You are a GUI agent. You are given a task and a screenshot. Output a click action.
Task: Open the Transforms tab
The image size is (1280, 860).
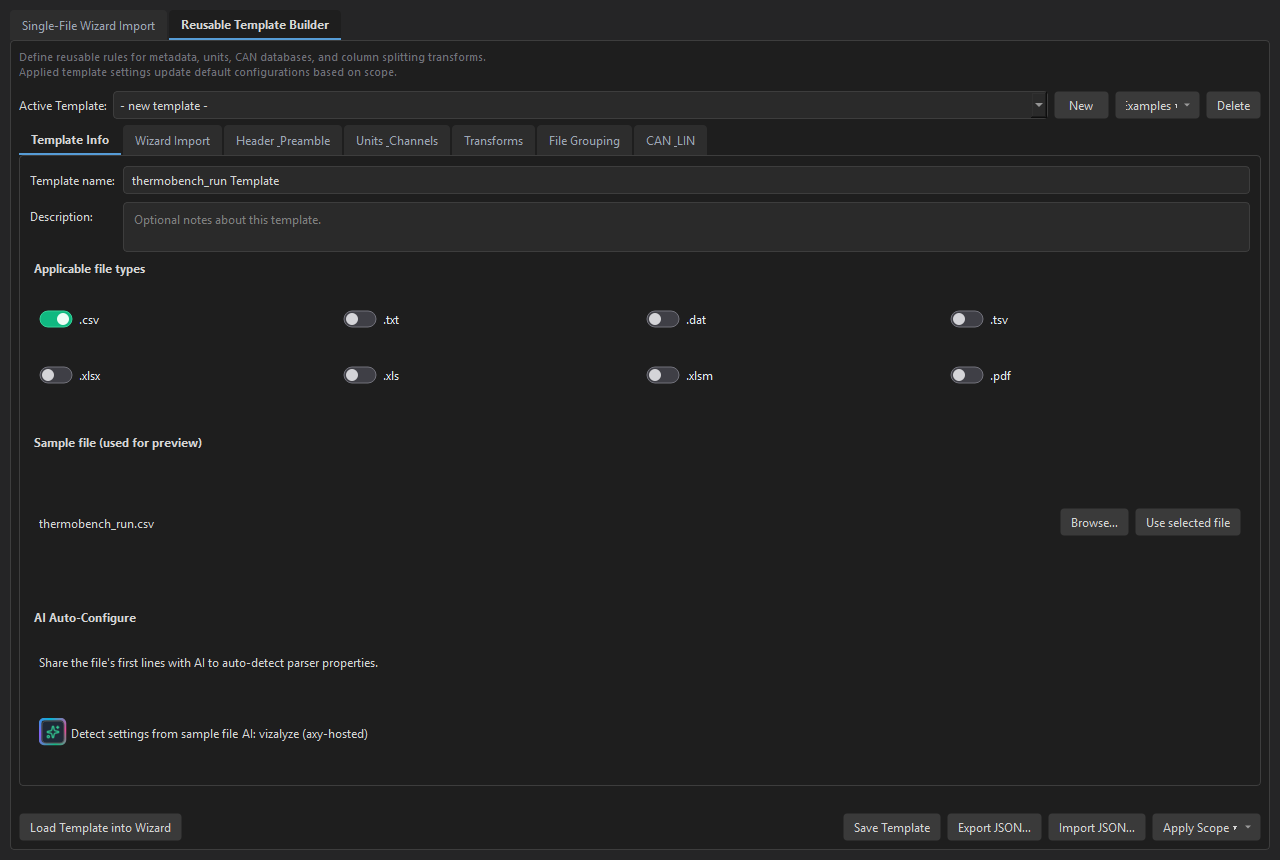pos(493,141)
